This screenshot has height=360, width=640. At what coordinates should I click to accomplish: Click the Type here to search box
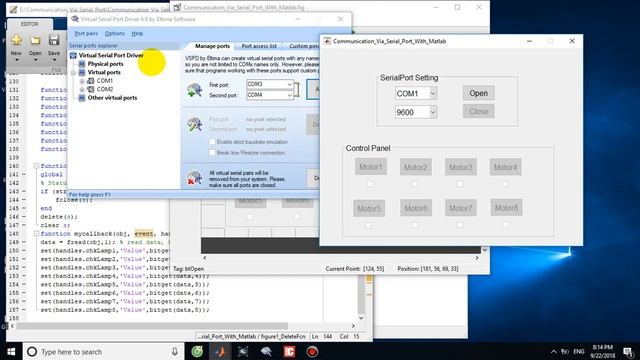coord(103,351)
